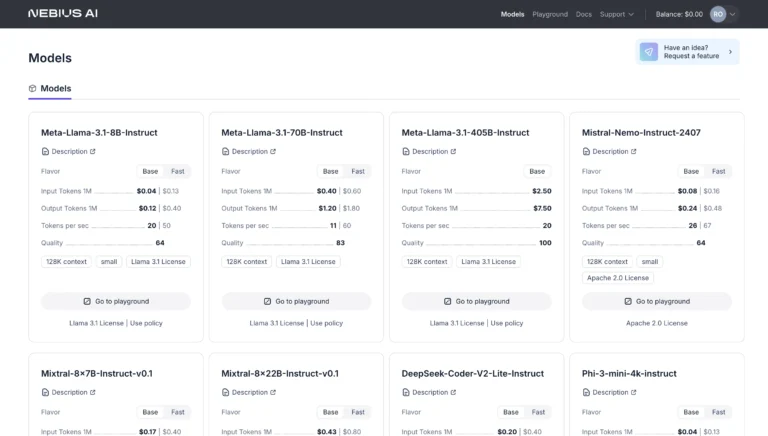This screenshot has height=436, width=768.
Task: Click 128K context tag on Meta-Llama-3.1-8B card
Action: (x=66, y=262)
